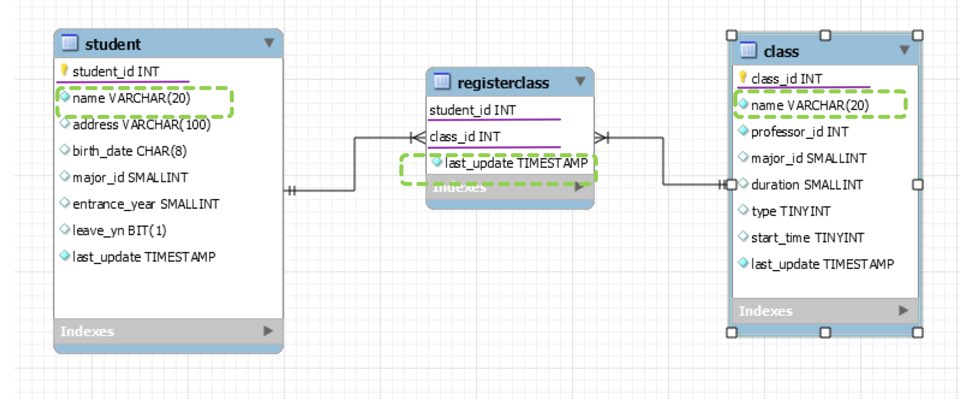Select duration SMALLINT column
The height and width of the screenshot is (399, 960).
point(807,185)
